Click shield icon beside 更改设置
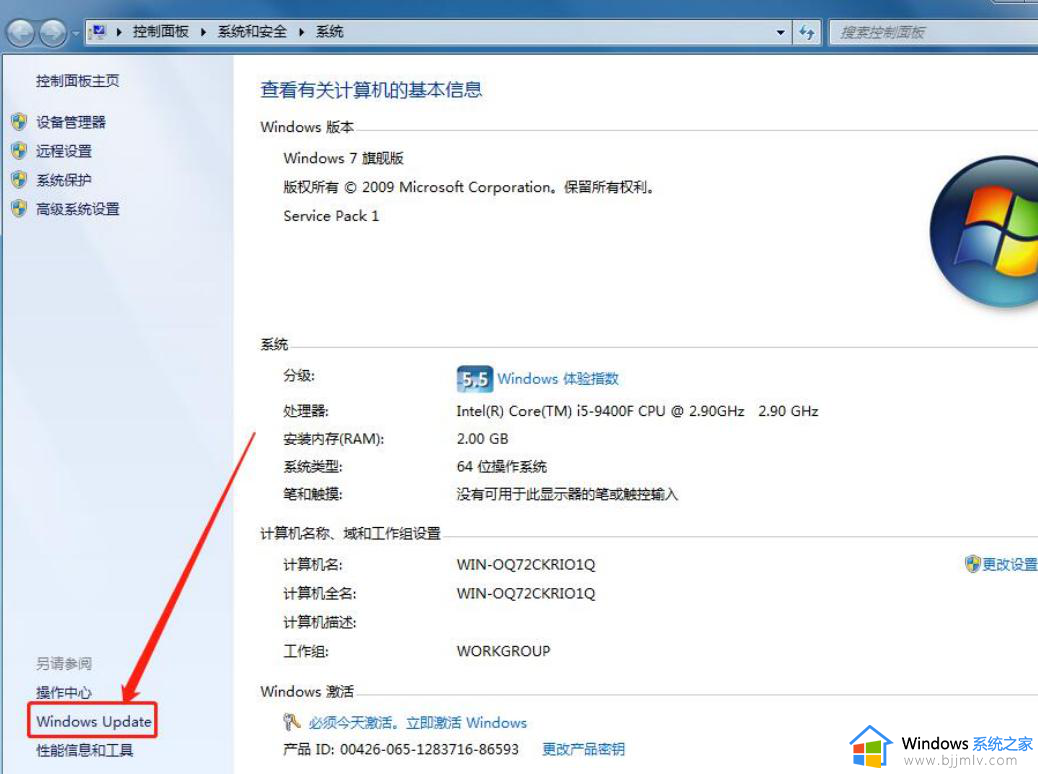Screen dimensions: 1038x774 [972, 564]
